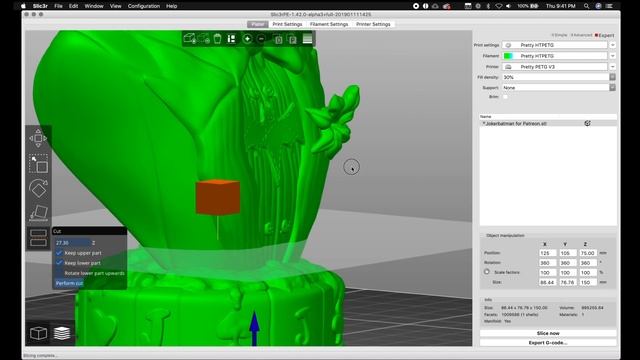This screenshot has height=360, width=640.
Task: Click the Size Z input field
Action: [587, 282]
